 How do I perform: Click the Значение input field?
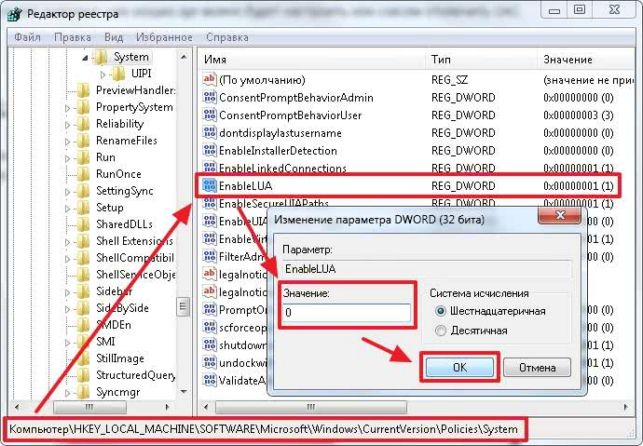point(347,313)
